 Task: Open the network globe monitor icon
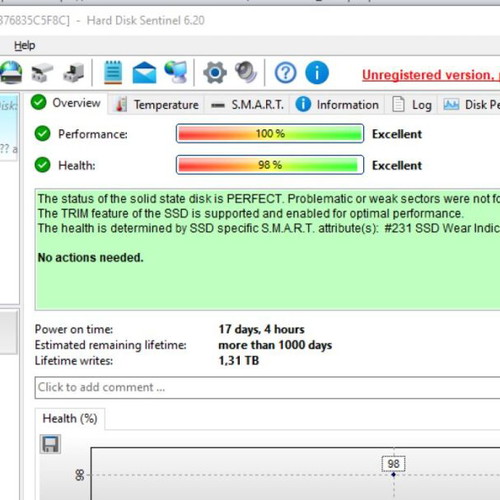176,72
